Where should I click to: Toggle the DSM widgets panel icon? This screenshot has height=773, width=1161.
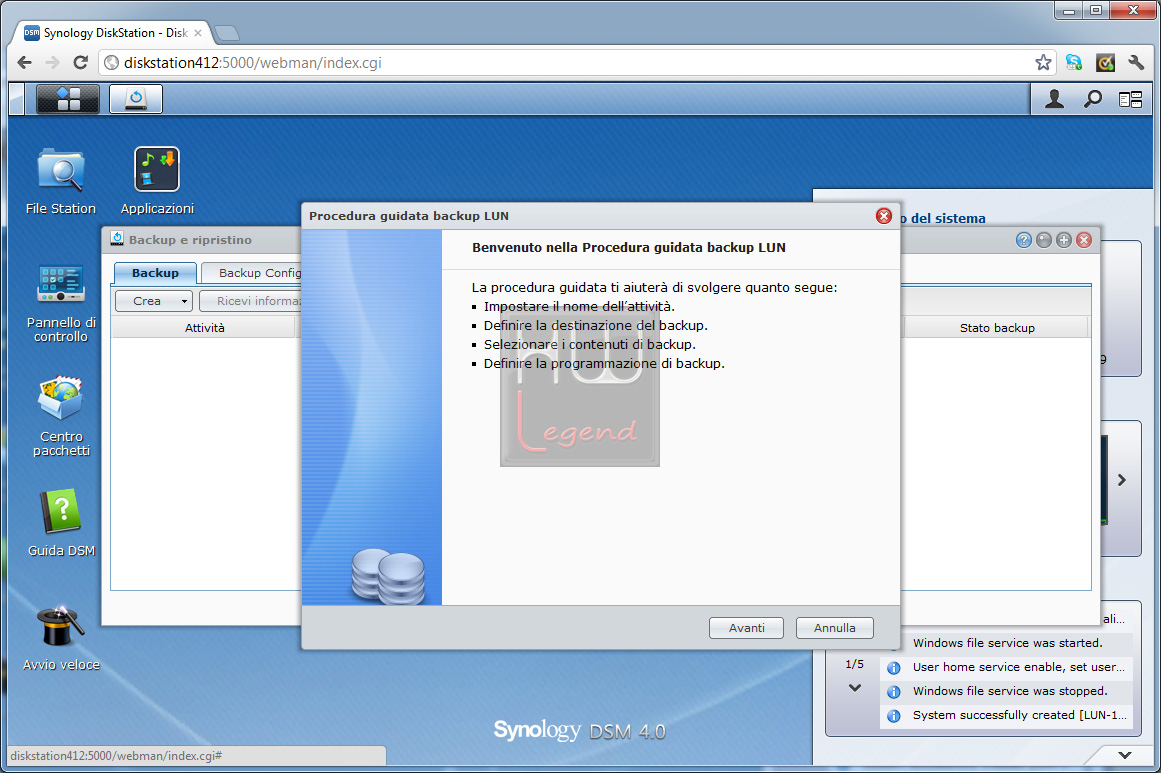(x=1131, y=99)
